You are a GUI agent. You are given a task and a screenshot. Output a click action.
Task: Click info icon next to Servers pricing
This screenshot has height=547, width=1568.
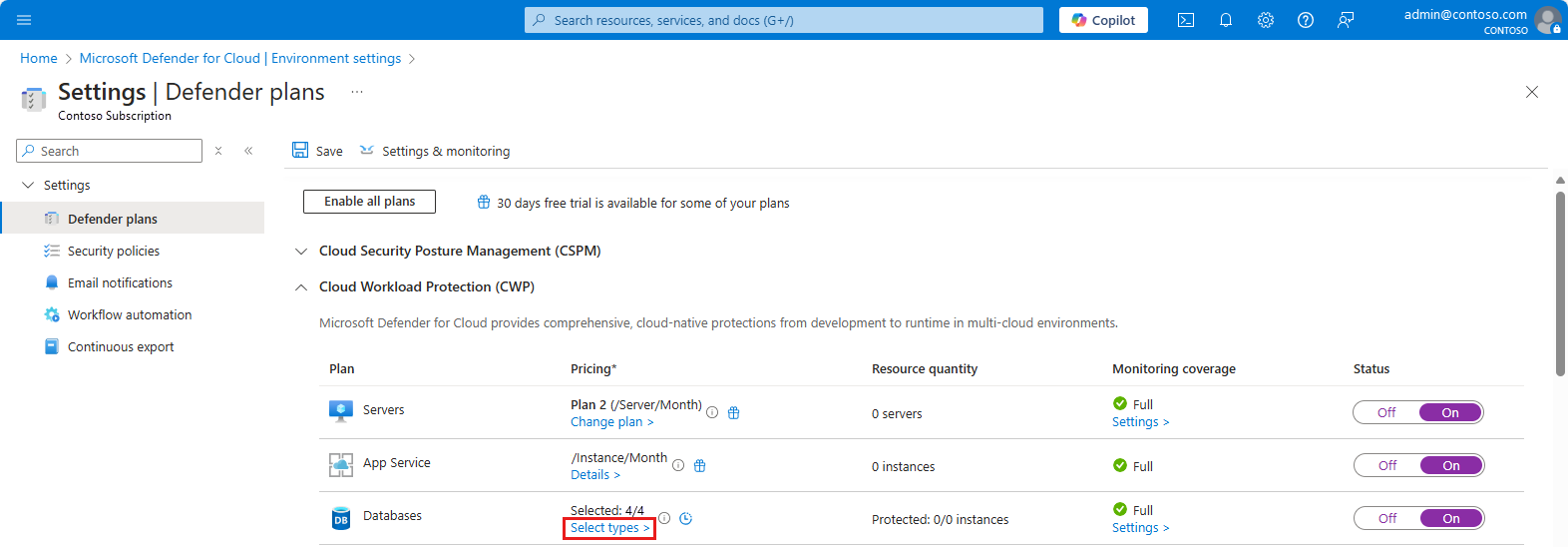[x=712, y=412]
